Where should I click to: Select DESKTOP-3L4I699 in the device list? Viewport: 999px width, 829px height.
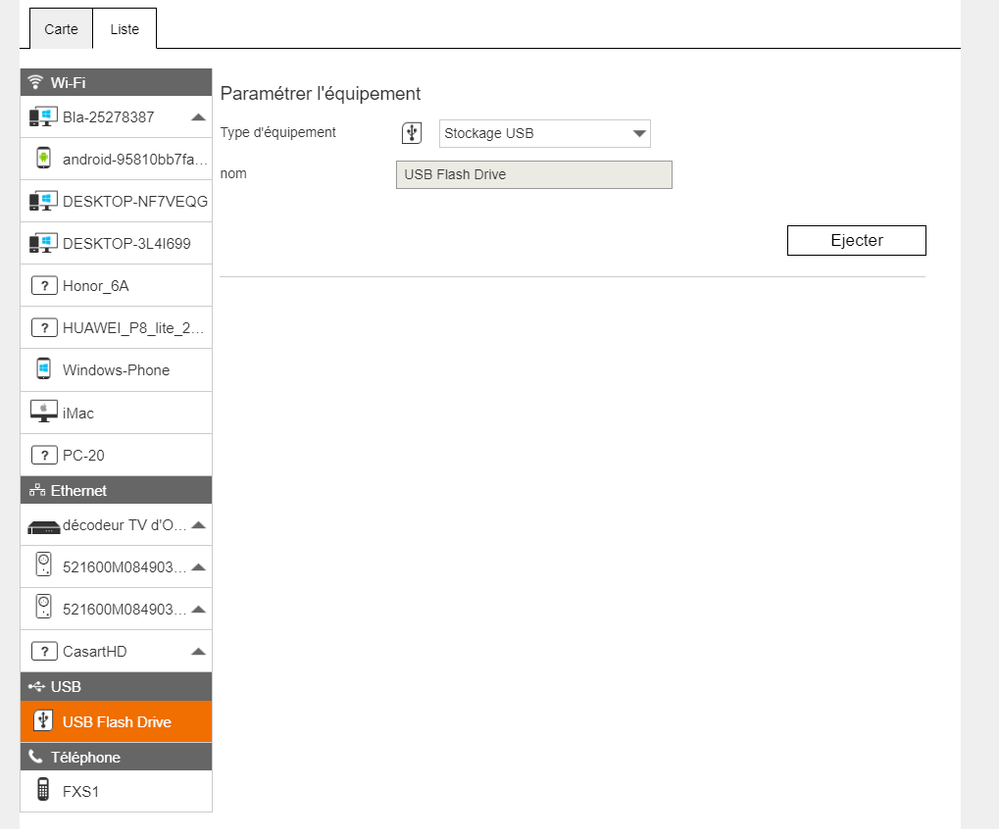pos(126,243)
